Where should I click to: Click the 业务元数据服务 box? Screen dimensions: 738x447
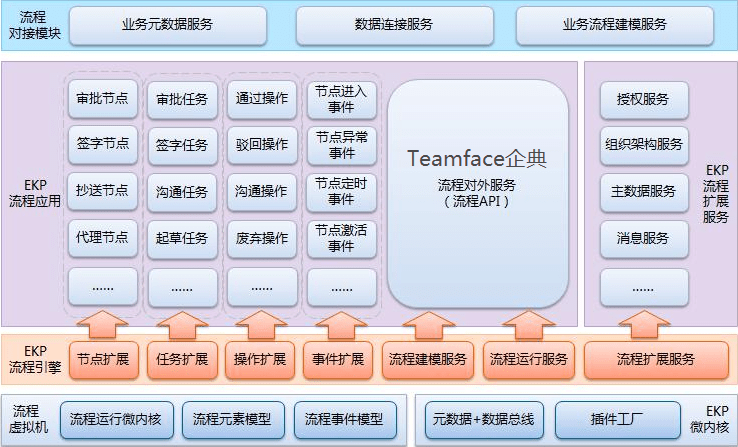tap(167, 25)
